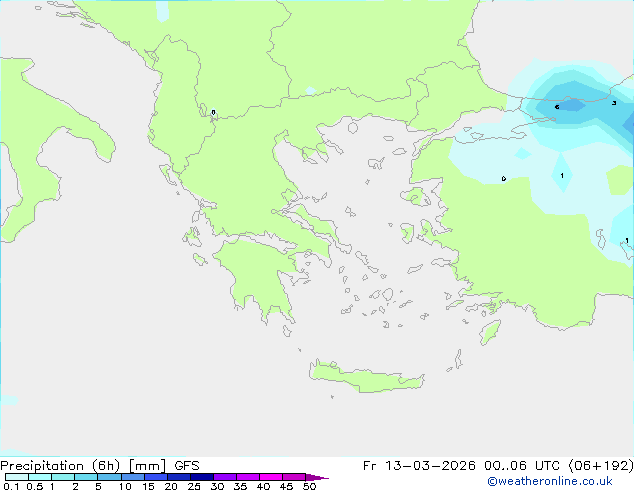Click the 'Precipitation (6h) [mm] GFS' title text
Screen dimensions: 634x490
tap(100, 466)
